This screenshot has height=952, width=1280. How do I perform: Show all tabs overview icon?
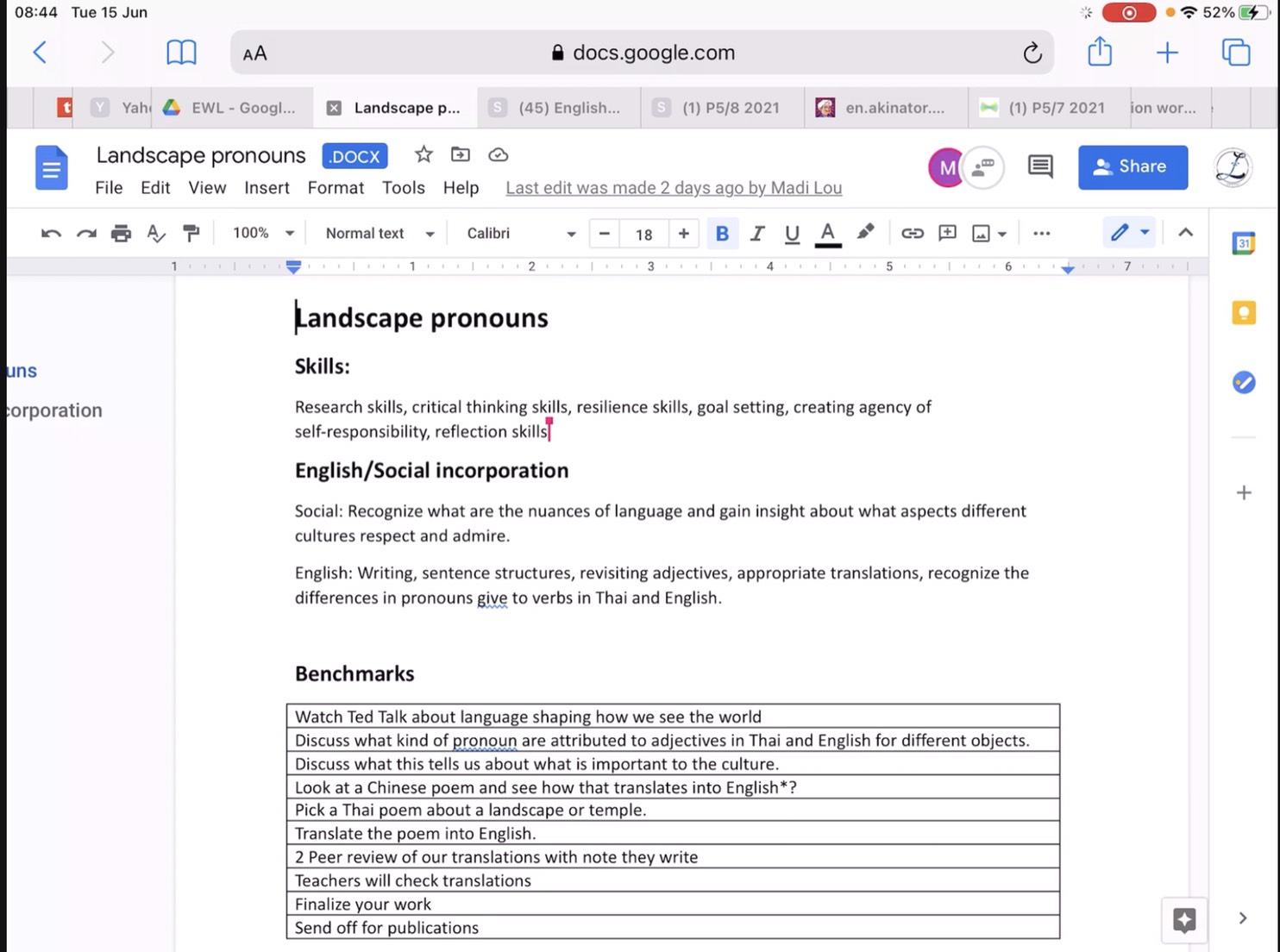click(x=1236, y=53)
